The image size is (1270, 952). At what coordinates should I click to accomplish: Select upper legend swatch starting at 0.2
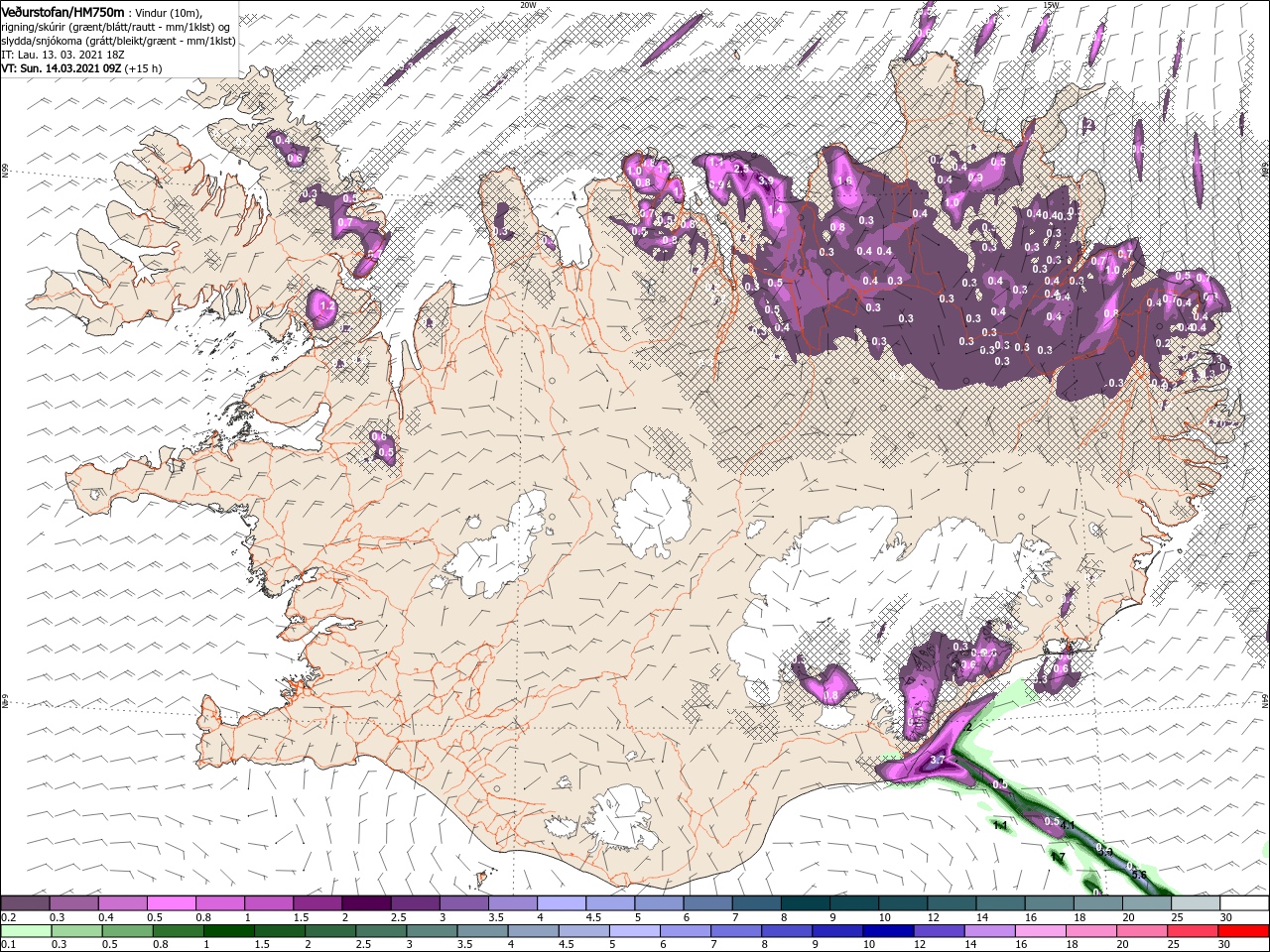[x=25, y=903]
